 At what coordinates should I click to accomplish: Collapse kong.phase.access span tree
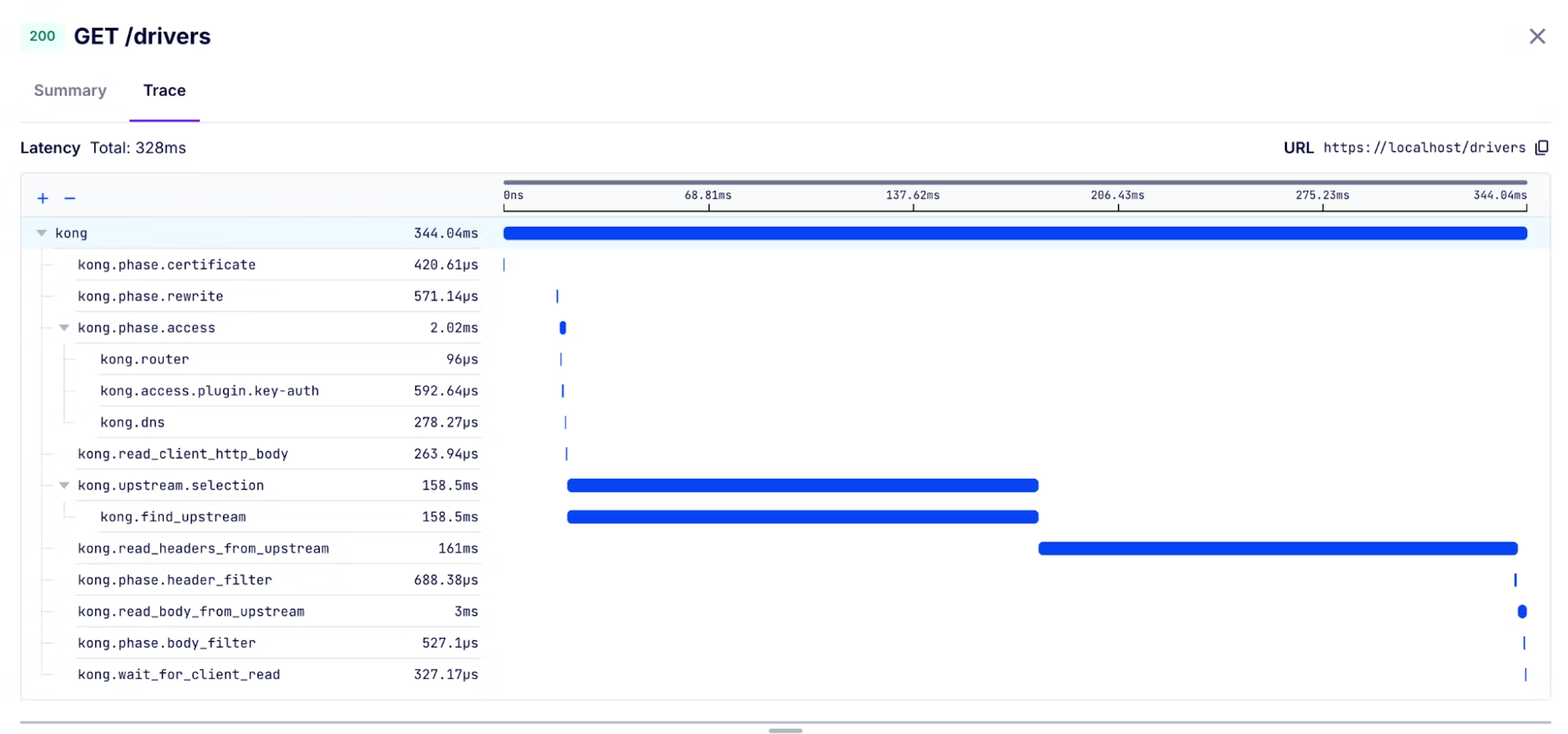click(64, 328)
